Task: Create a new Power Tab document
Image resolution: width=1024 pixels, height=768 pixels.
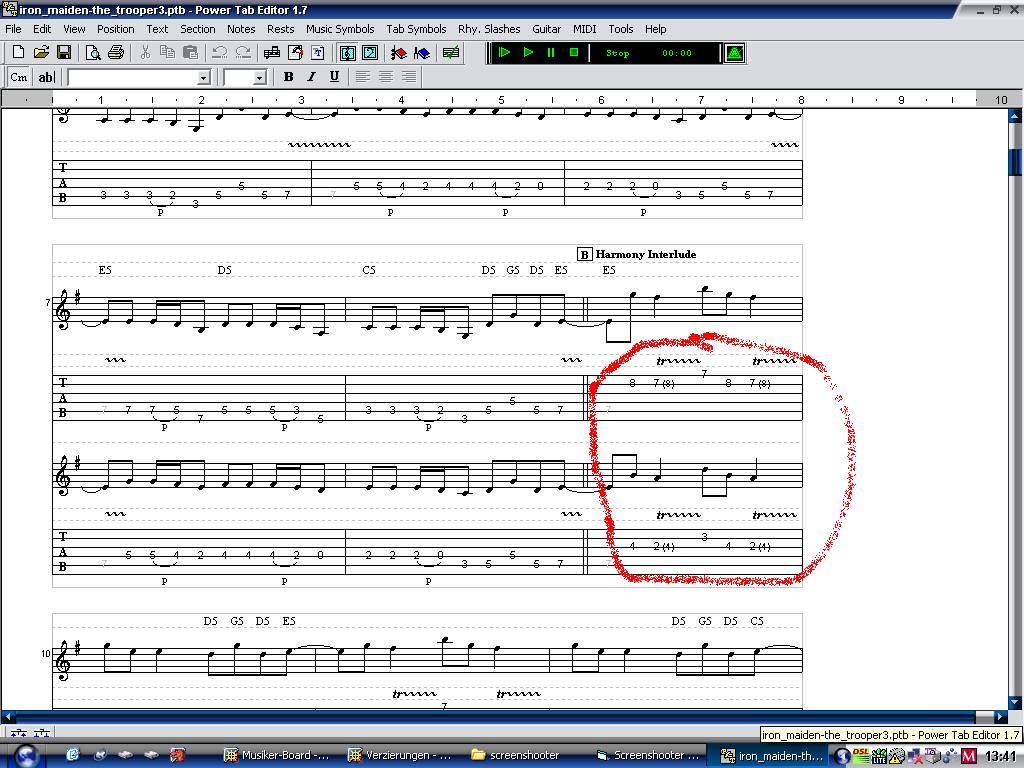Action: pyautogui.click(x=18, y=53)
